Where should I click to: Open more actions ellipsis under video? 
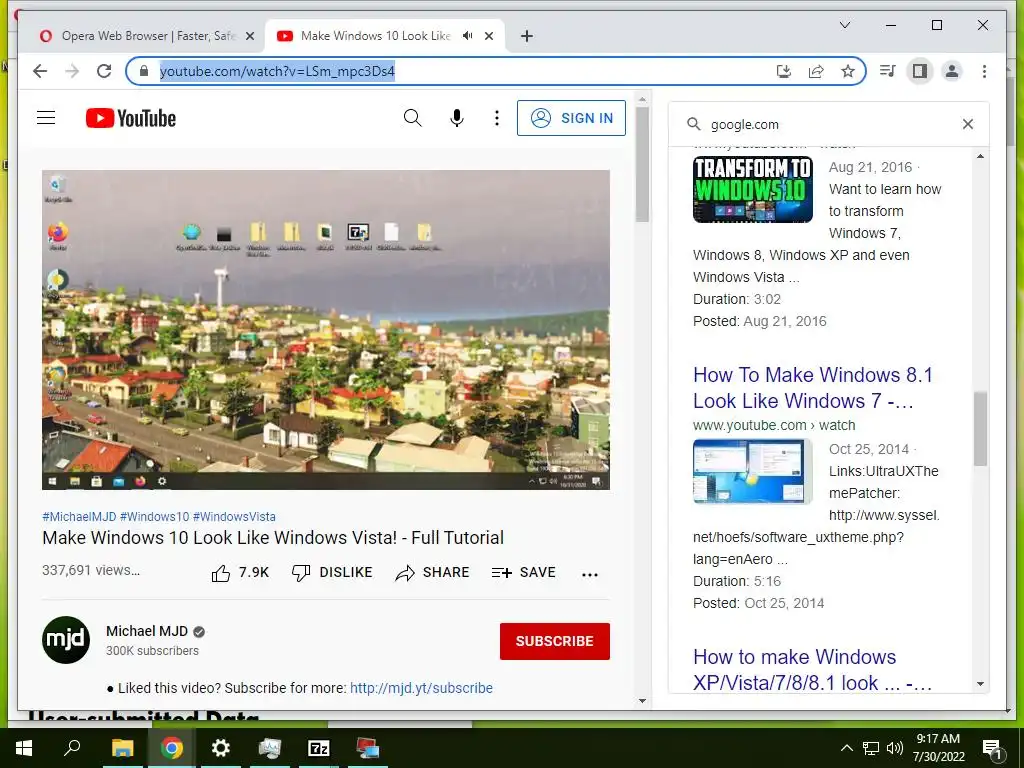(590, 574)
